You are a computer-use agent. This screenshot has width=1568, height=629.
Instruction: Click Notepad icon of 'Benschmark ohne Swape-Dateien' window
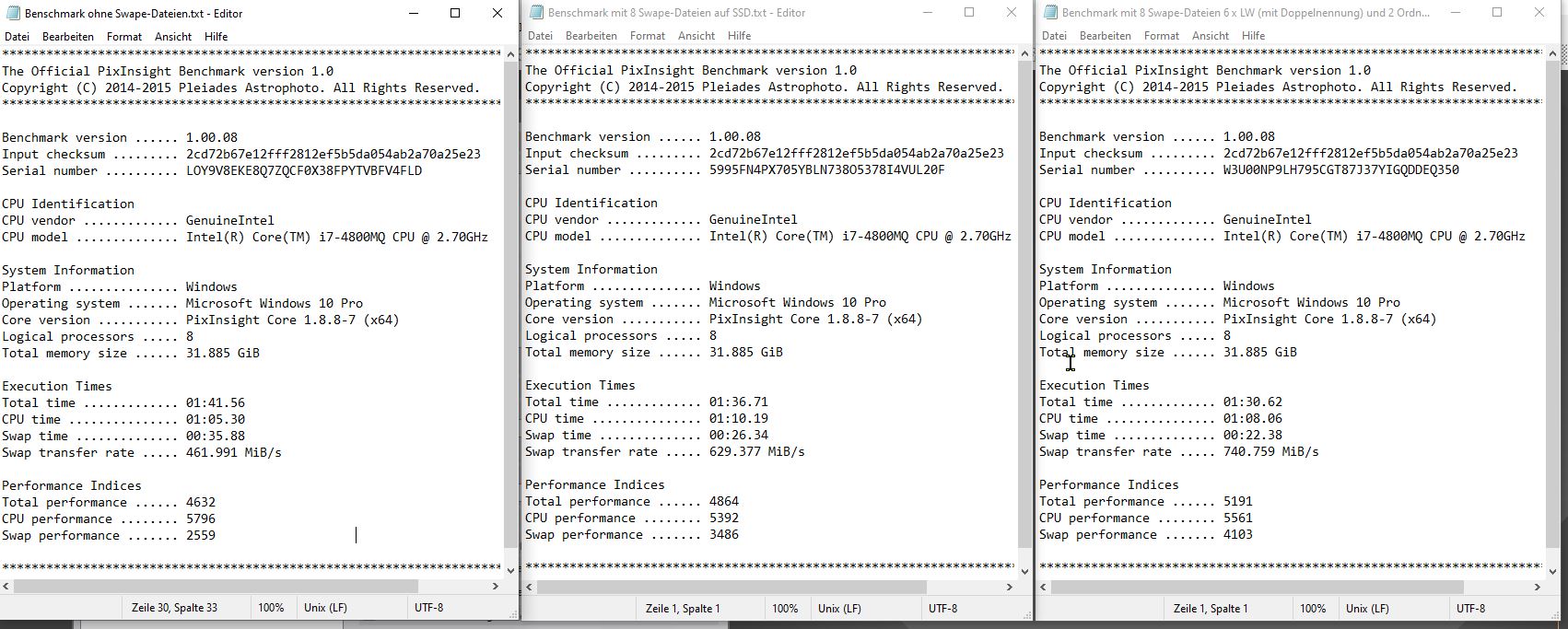12,13
